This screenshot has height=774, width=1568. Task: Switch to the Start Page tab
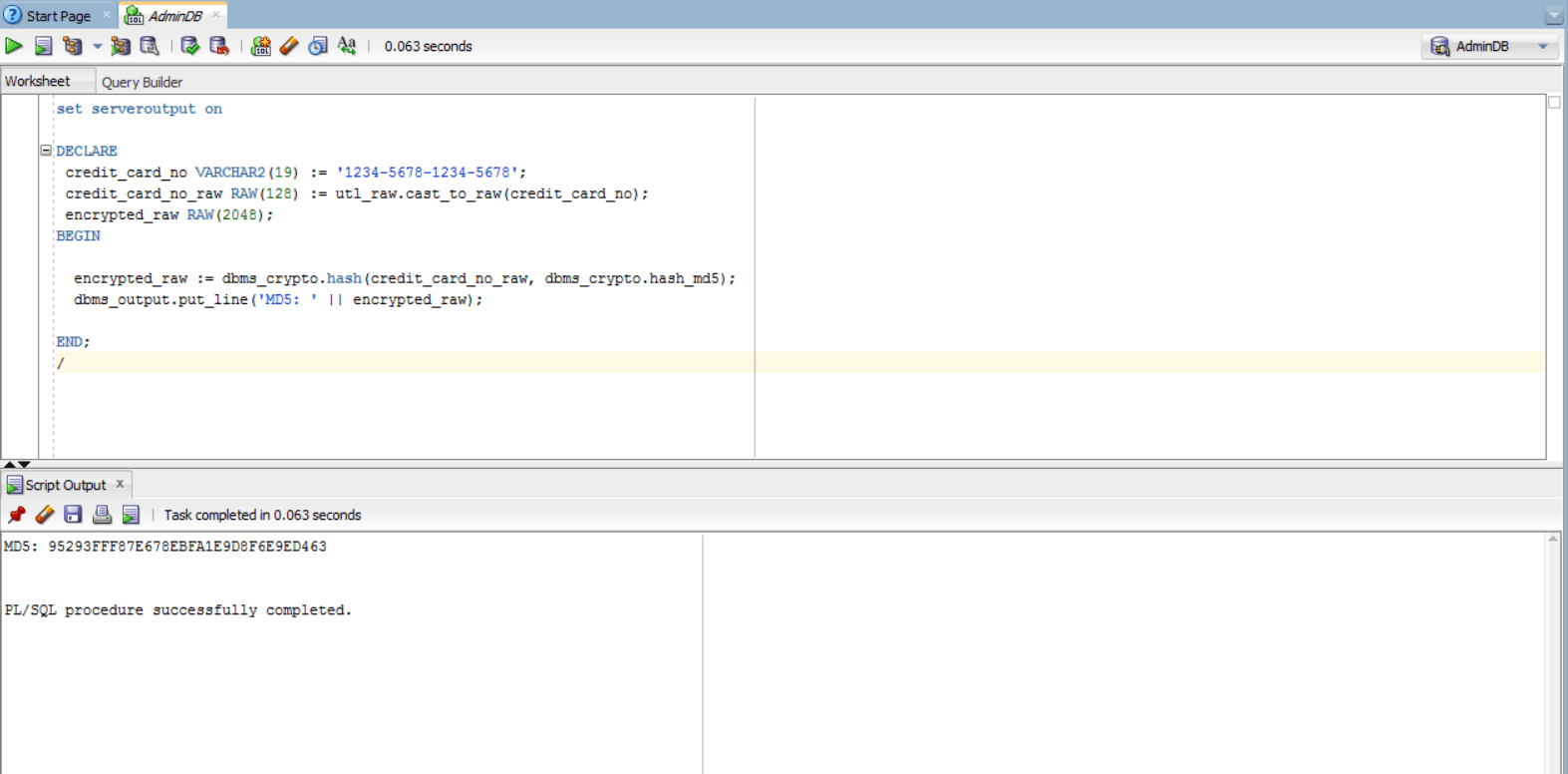coord(58,16)
